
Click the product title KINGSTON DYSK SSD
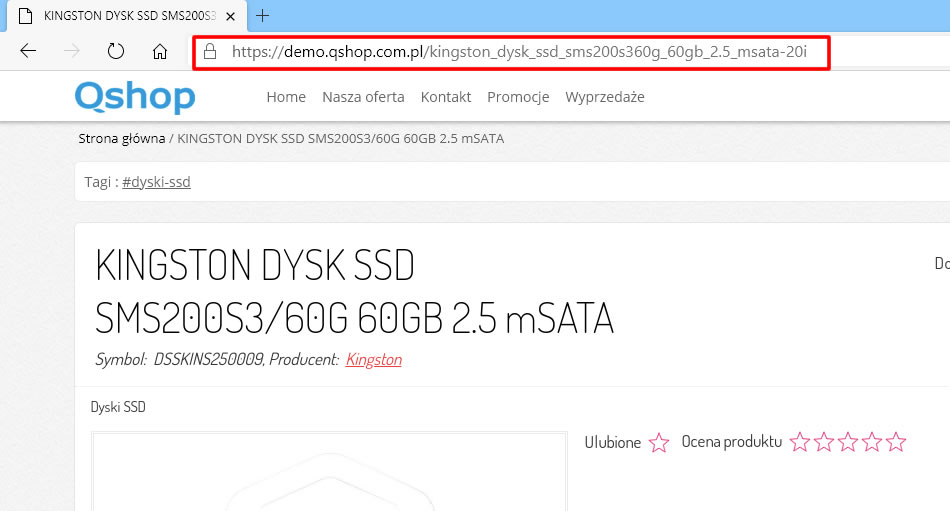point(354,292)
